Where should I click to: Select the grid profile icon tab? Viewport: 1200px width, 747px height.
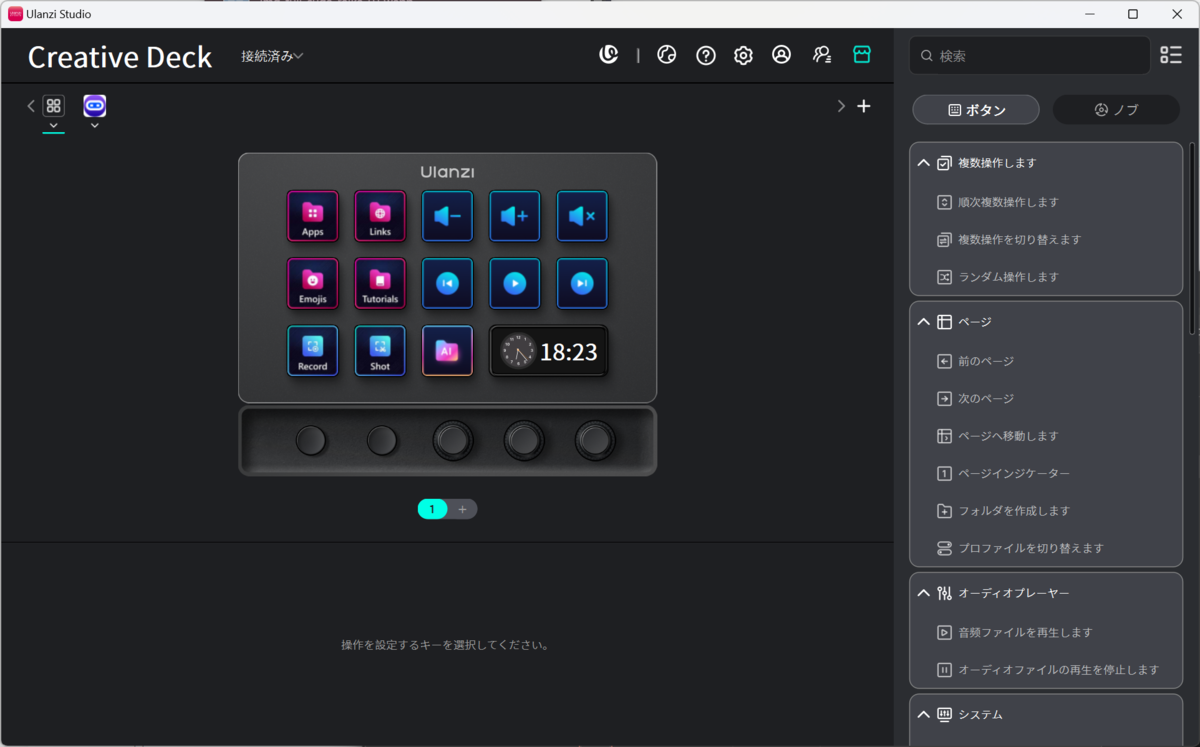click(x=54, y=105)
